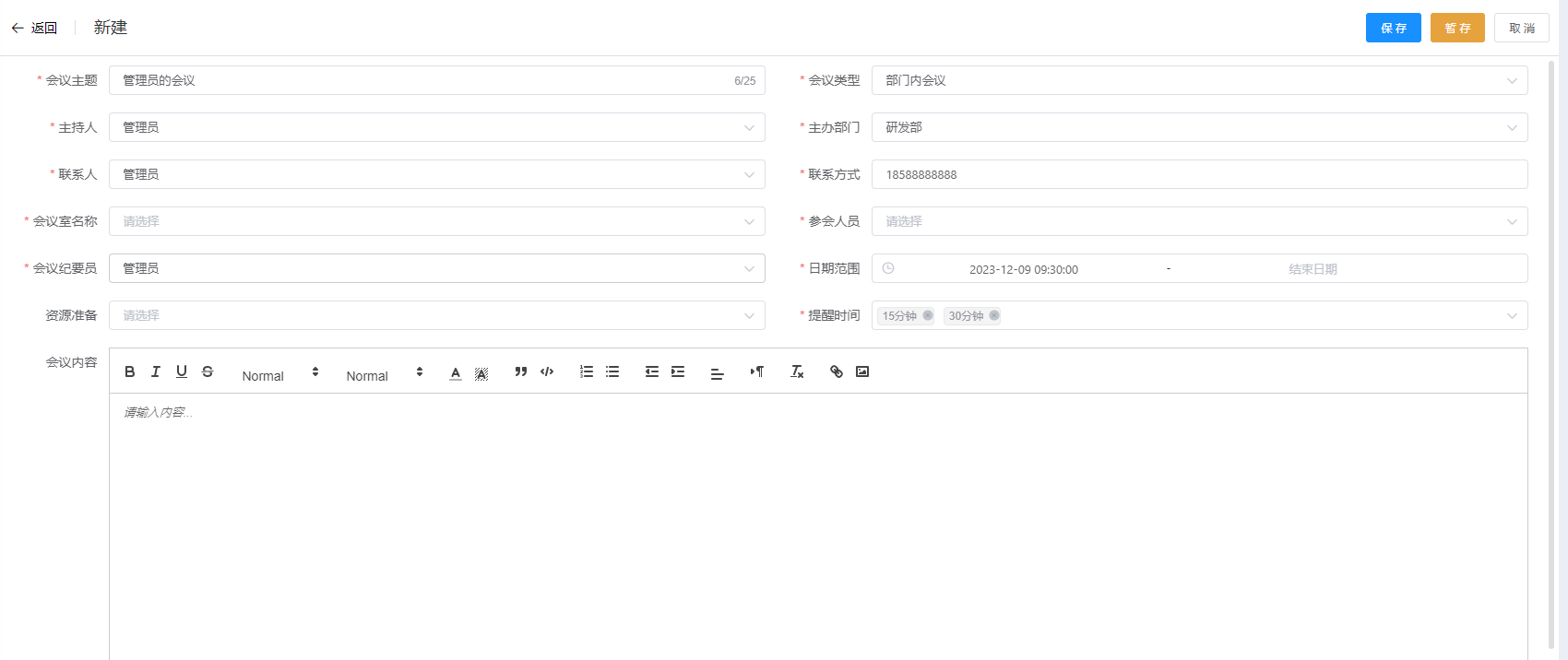Insert an image into meeting content
This screenshot has width=1568, height=660.
[x=862, y=371]
